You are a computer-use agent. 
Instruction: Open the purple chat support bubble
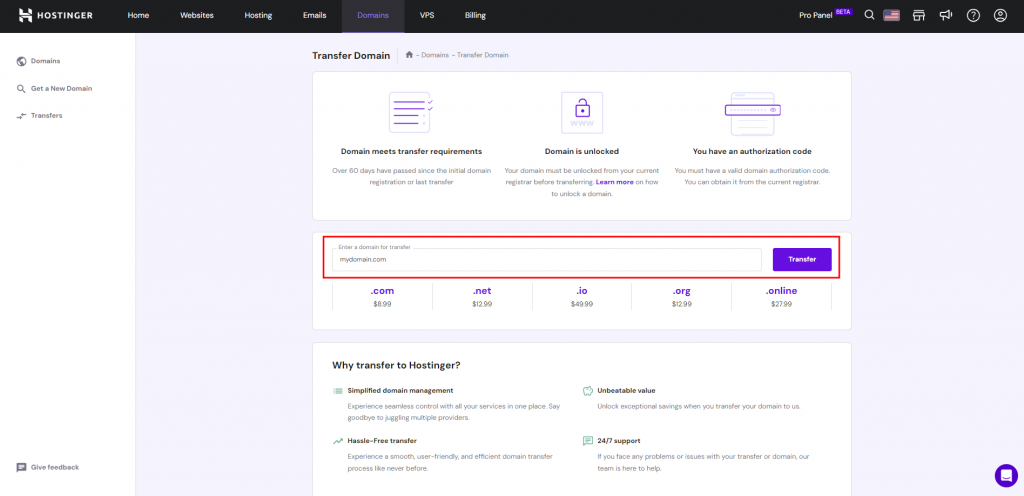1005,475
